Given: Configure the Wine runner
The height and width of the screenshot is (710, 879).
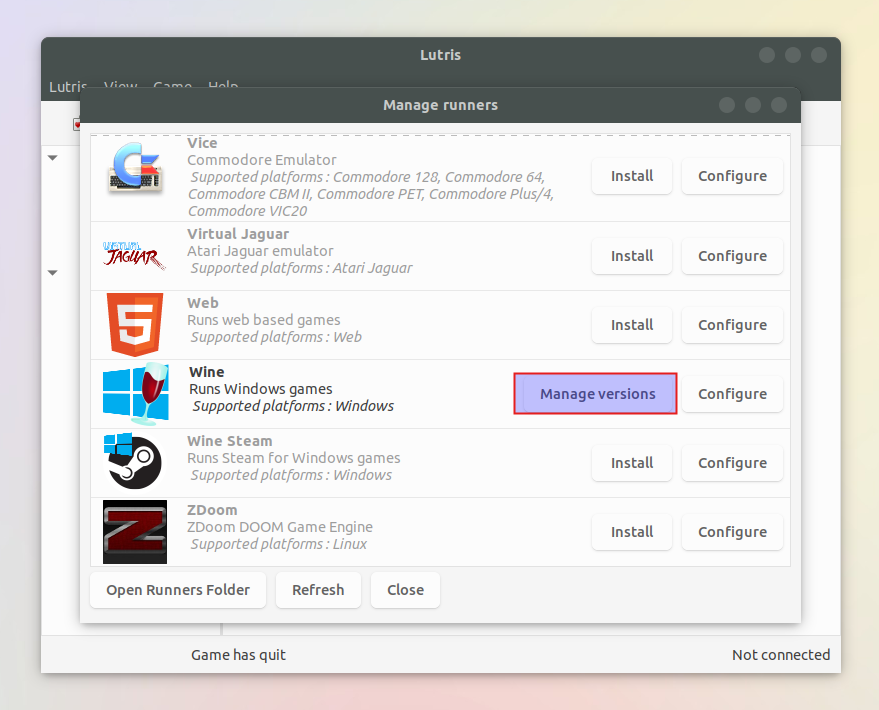Looking at the screenshot, I should tap(732, 393).
